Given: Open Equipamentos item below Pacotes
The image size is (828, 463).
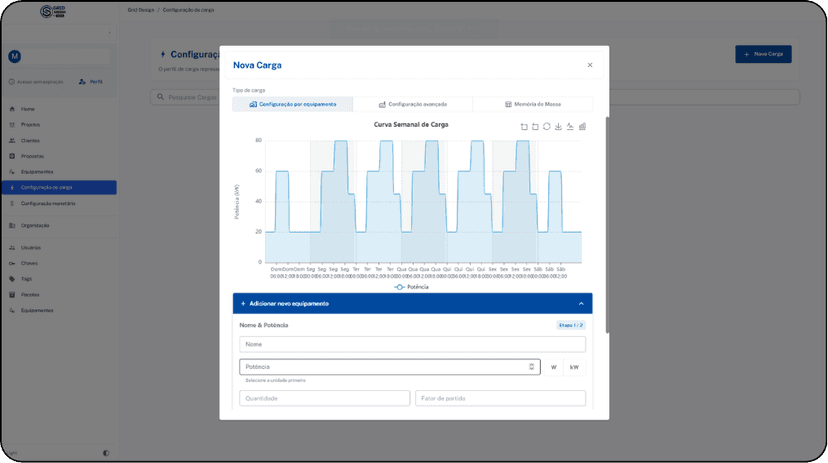Looking at the screenshot, I should [x=59, y=310].
